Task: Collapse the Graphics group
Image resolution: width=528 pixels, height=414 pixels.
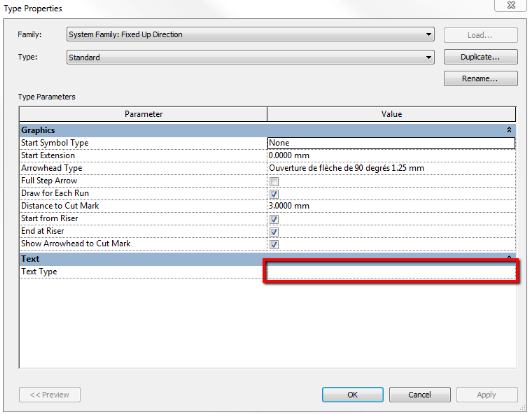Action: point(509,130)
